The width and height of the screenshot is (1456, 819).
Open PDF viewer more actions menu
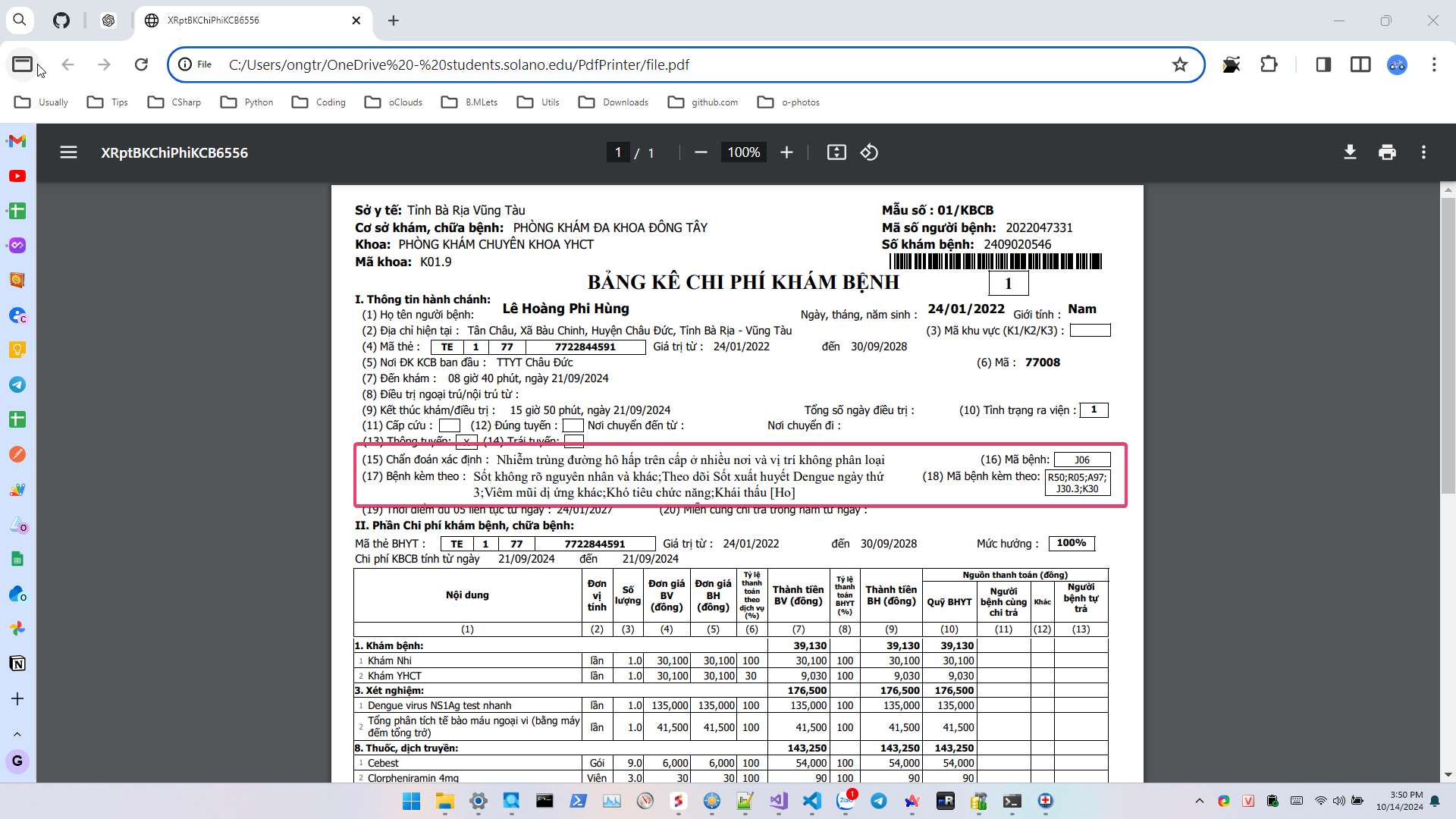[1423, 152]
